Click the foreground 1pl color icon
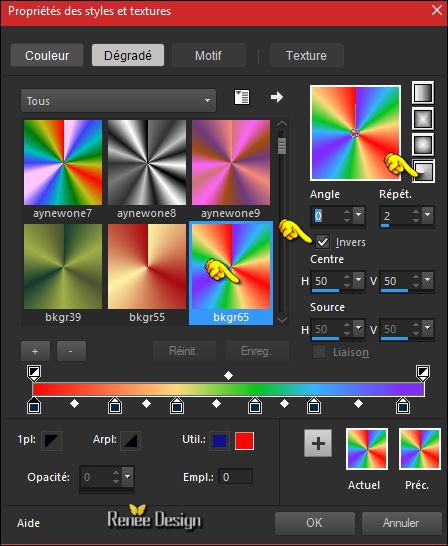The width and height of the screenshot is (448, 546). click(x=52, y=441)
